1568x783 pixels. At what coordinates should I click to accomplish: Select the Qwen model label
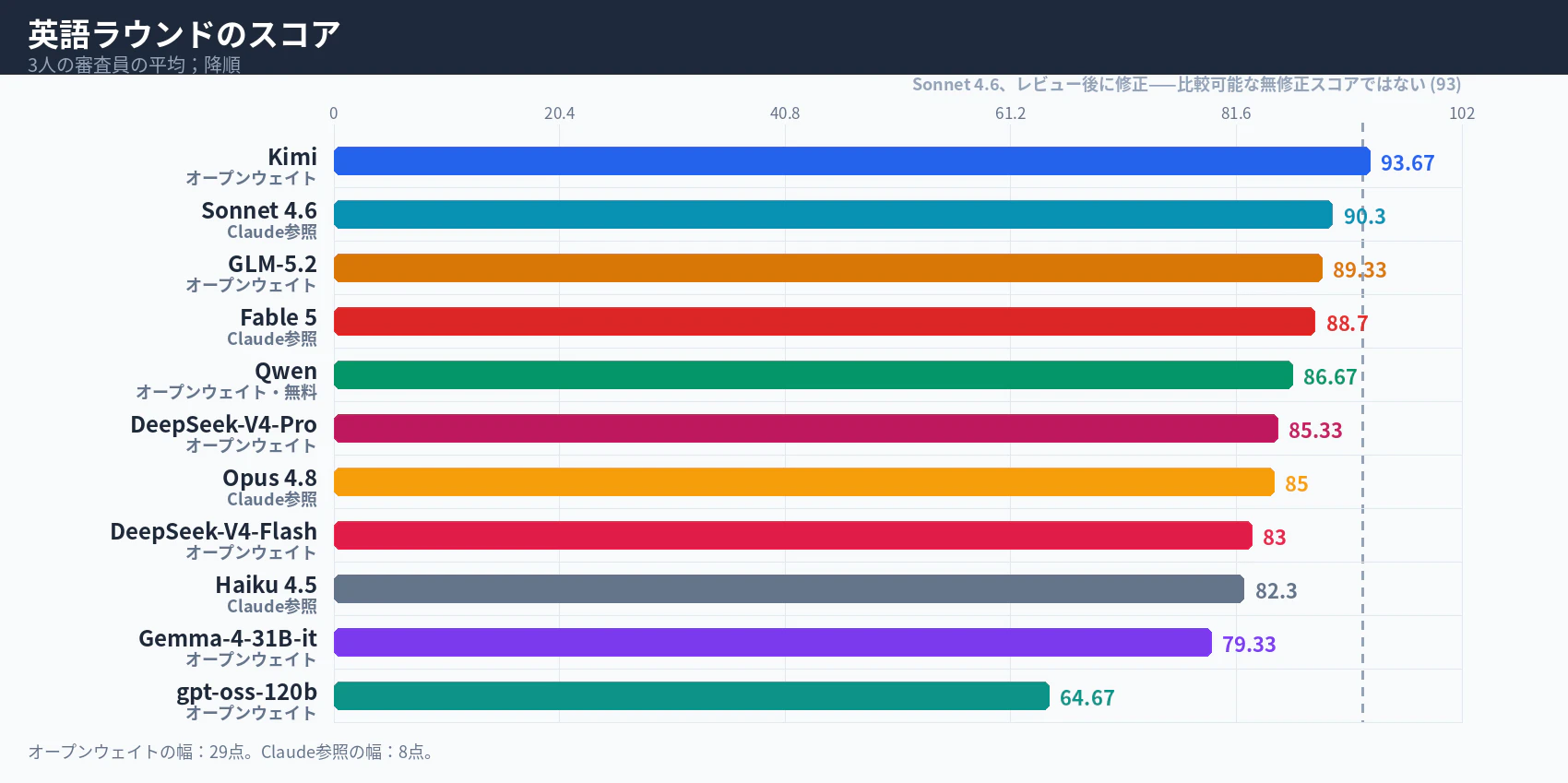286,371
